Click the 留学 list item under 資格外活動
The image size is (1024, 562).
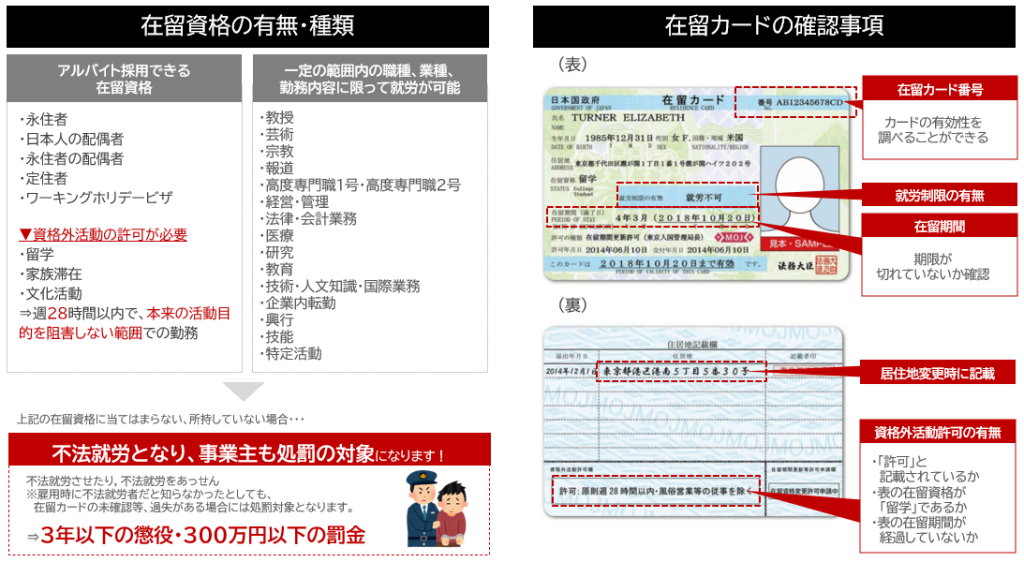(37, 255)
